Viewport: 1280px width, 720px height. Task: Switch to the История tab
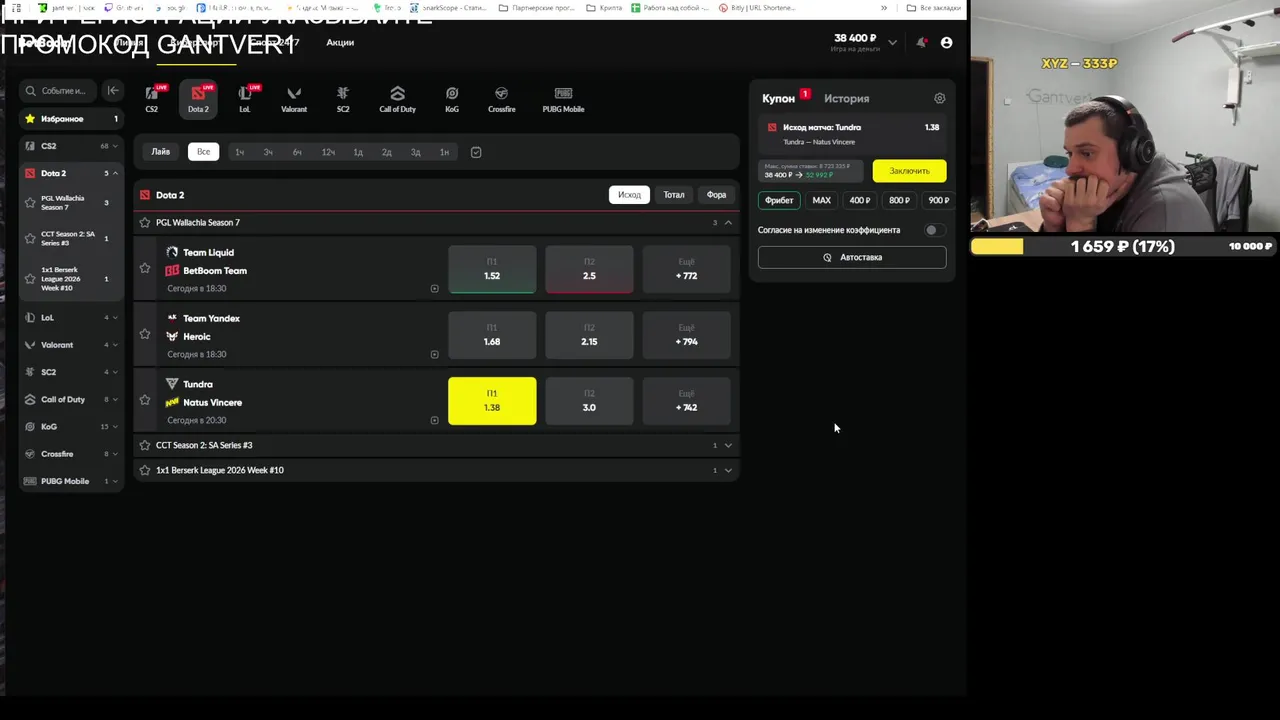(846, 98)
